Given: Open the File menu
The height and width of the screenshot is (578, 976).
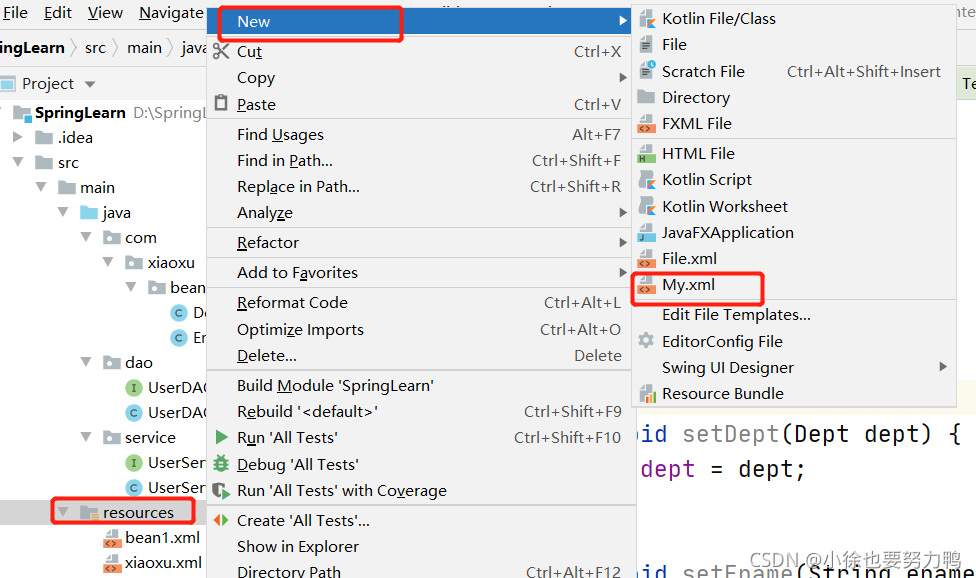Looking at the screenshot, I should click(x=14, y=12).
